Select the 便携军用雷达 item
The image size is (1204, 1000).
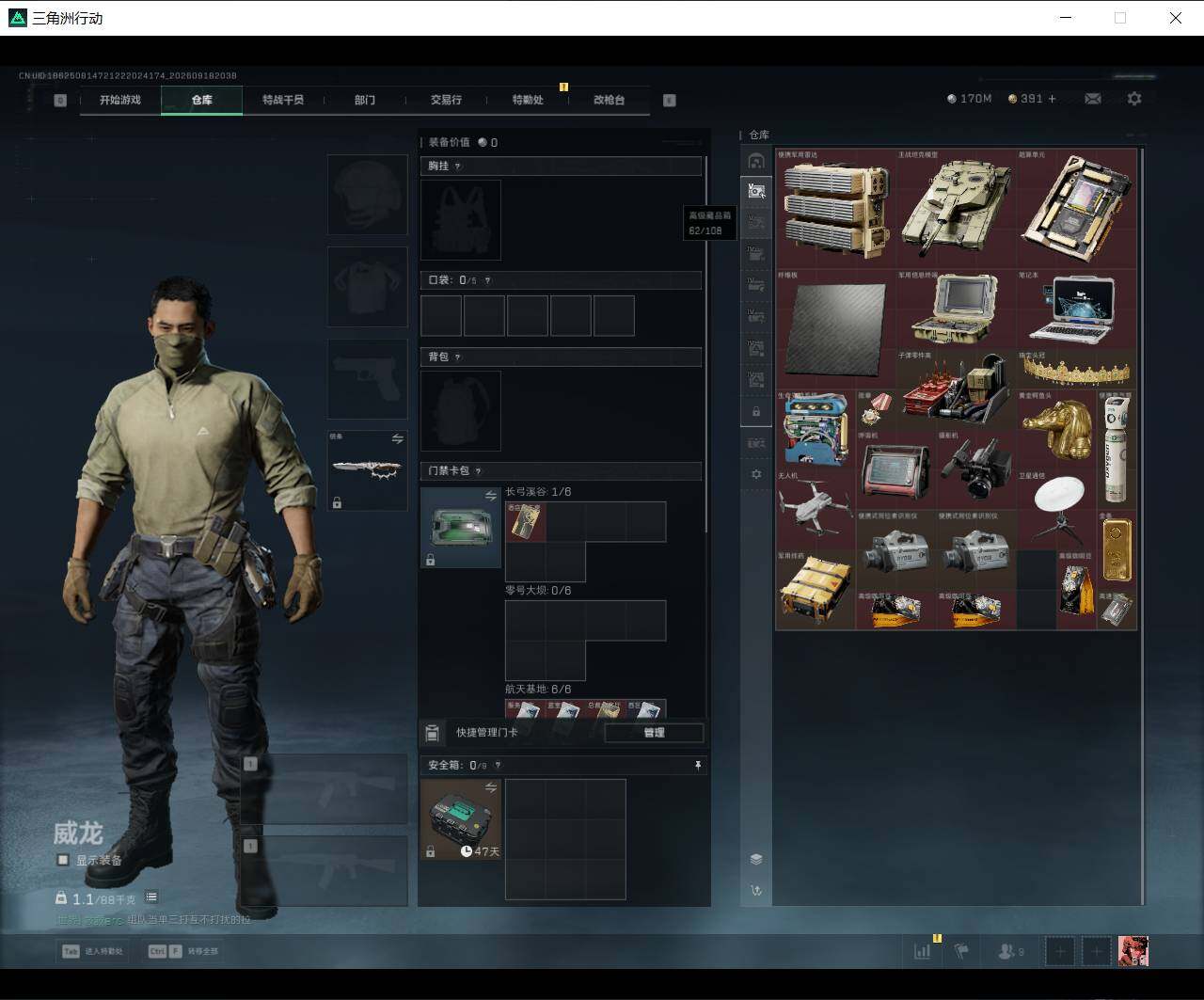(835, 208)
